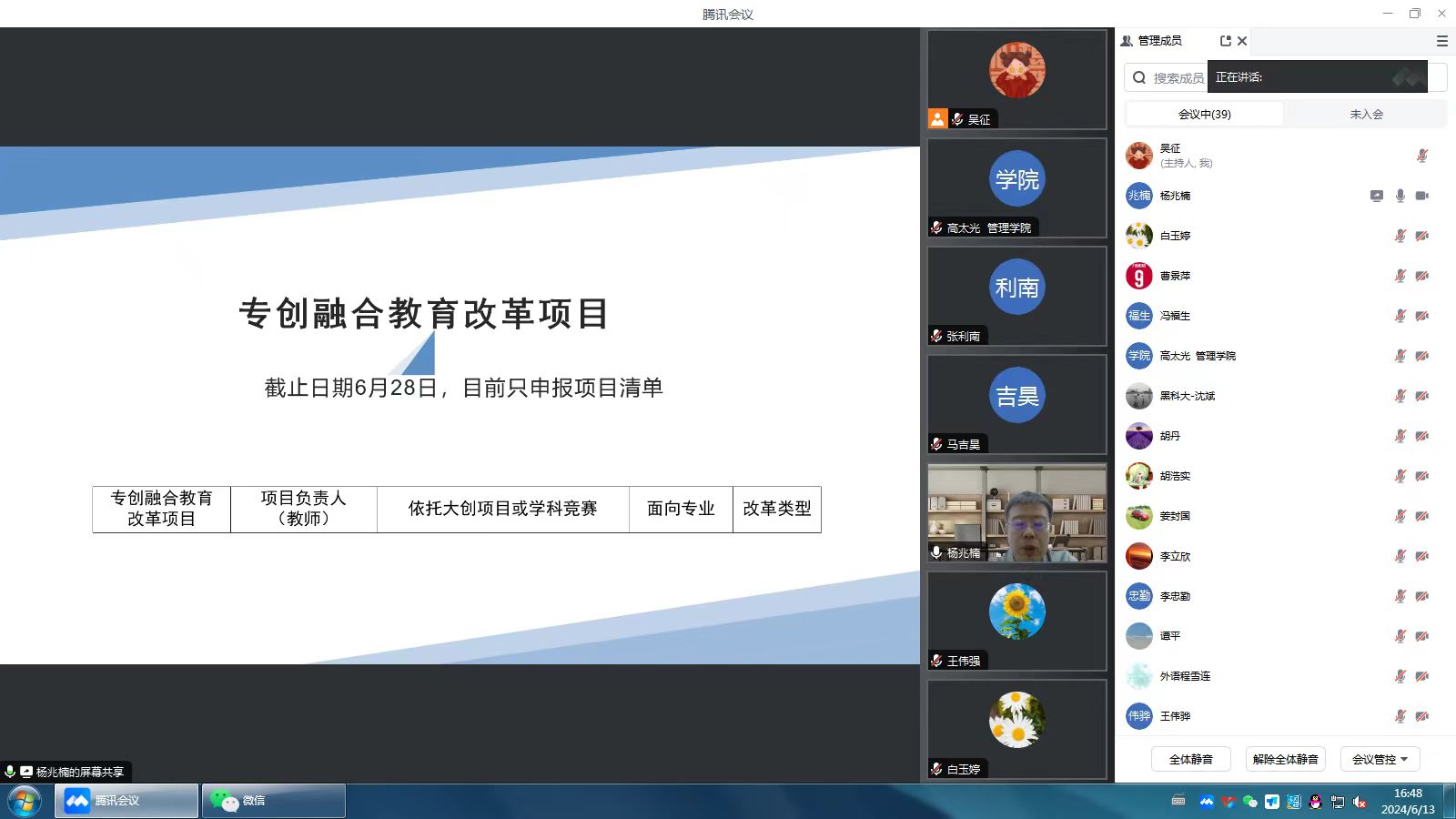1456x819 pixels.
Task: Select the 会议中(39) tab
Action: click(x=1204, y=114)
